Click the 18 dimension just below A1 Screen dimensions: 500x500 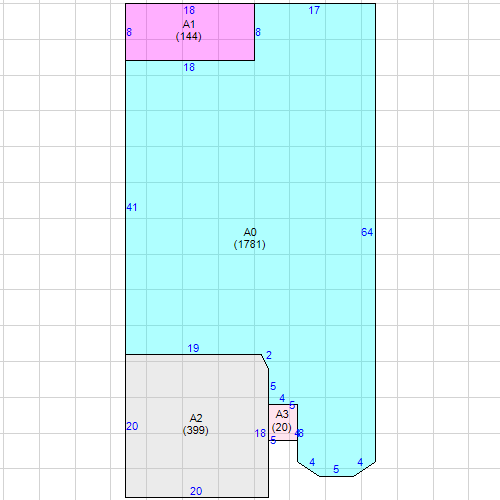tap(189, 67)
